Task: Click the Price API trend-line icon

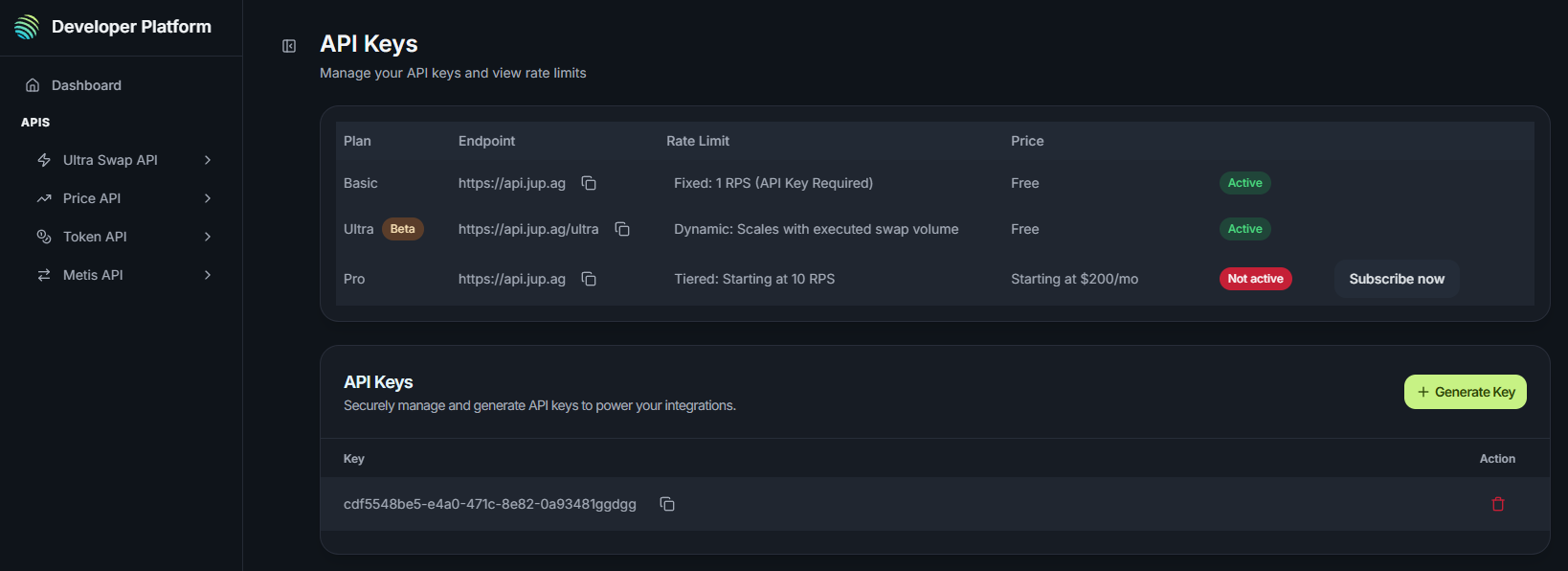Action: click(44, 198)
